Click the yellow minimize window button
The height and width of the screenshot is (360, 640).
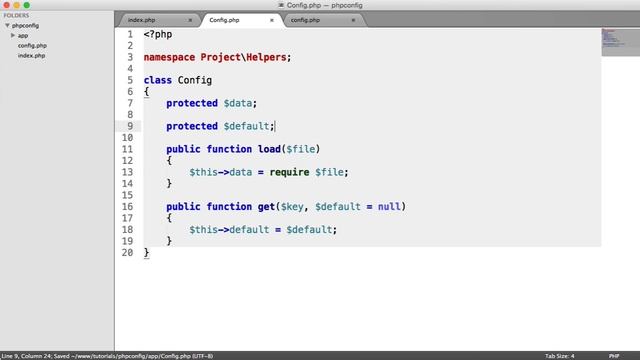17,5
